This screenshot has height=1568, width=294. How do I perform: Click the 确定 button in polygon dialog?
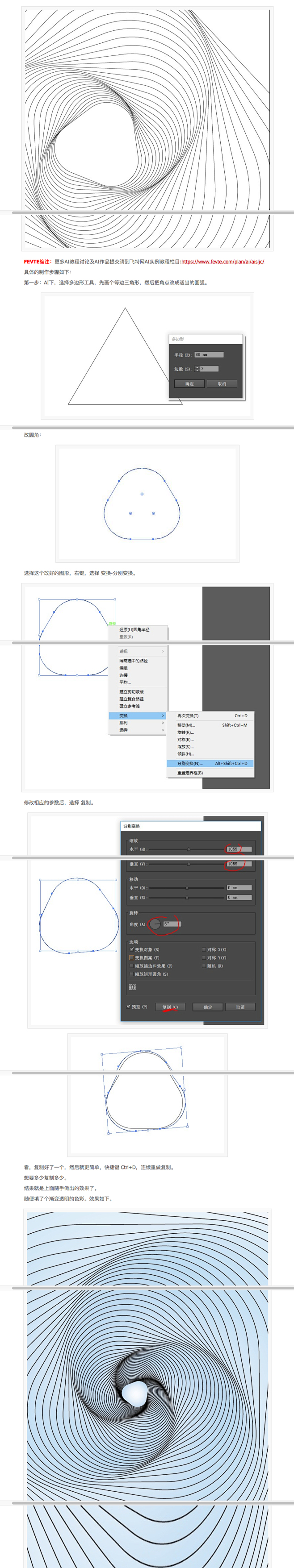(189, 383)
